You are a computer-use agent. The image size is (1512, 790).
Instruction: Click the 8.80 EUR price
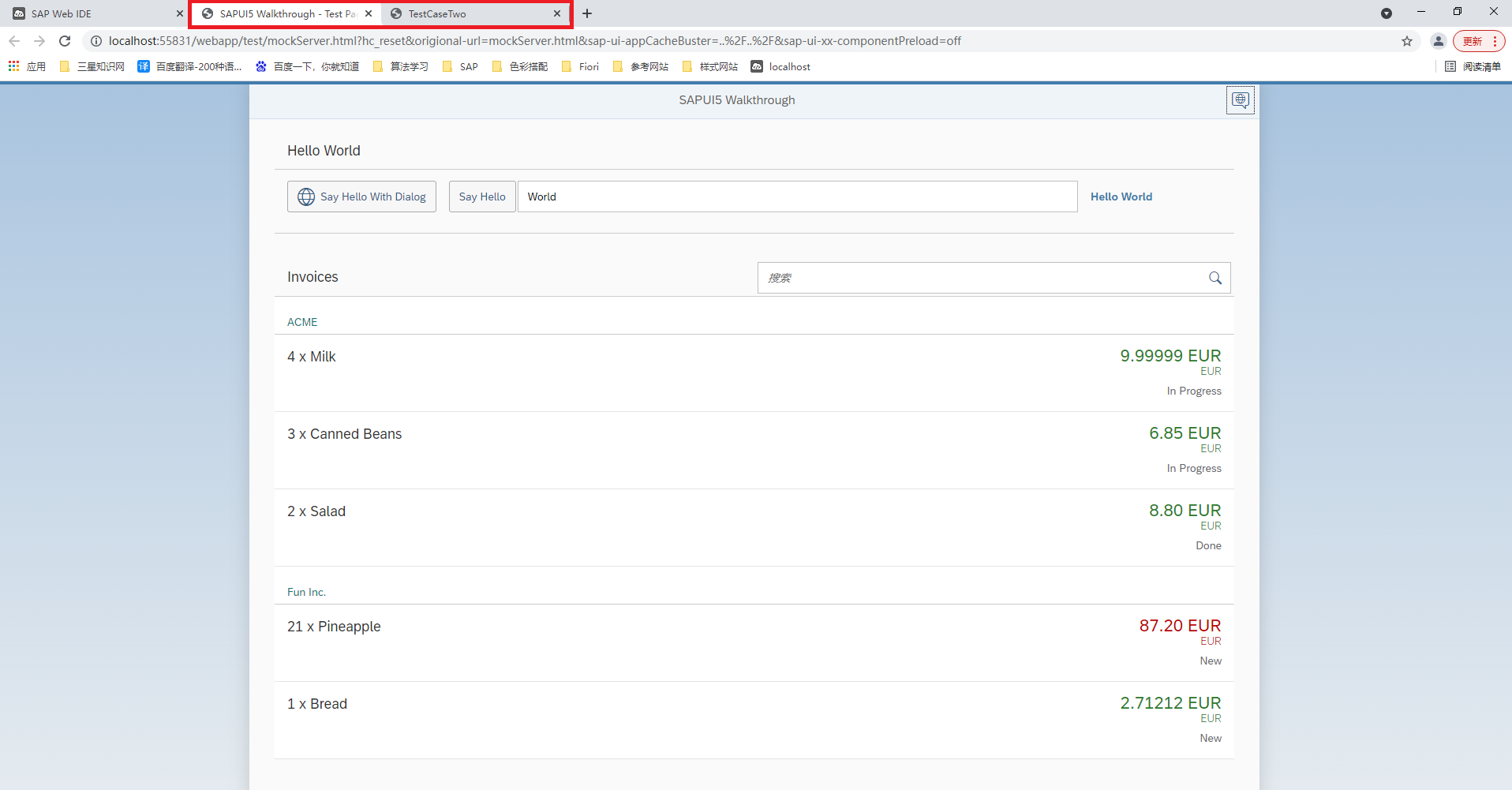1185,511
